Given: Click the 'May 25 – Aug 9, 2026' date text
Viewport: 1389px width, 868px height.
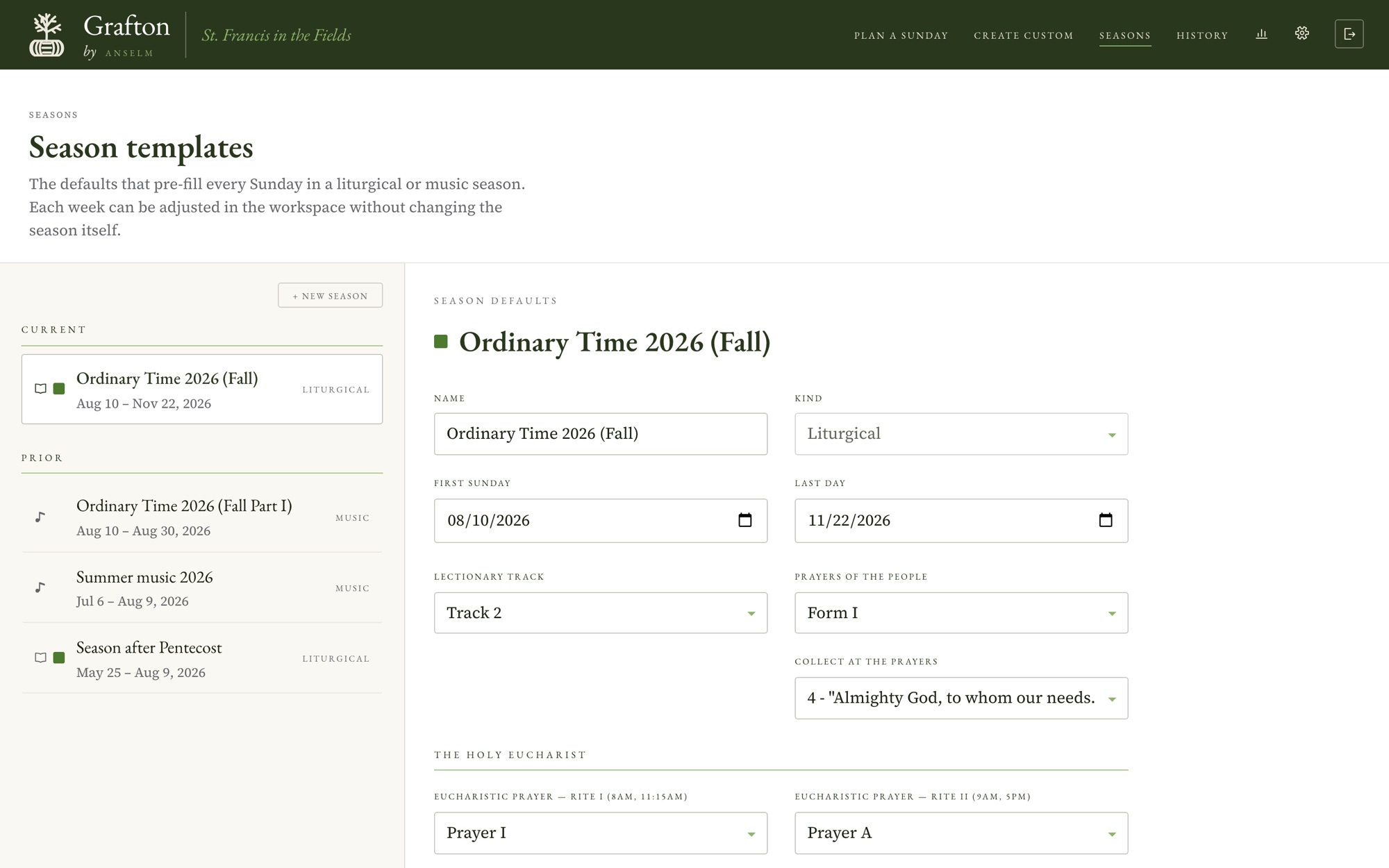Looking at the screenshot, I should (x=141, y=672).
